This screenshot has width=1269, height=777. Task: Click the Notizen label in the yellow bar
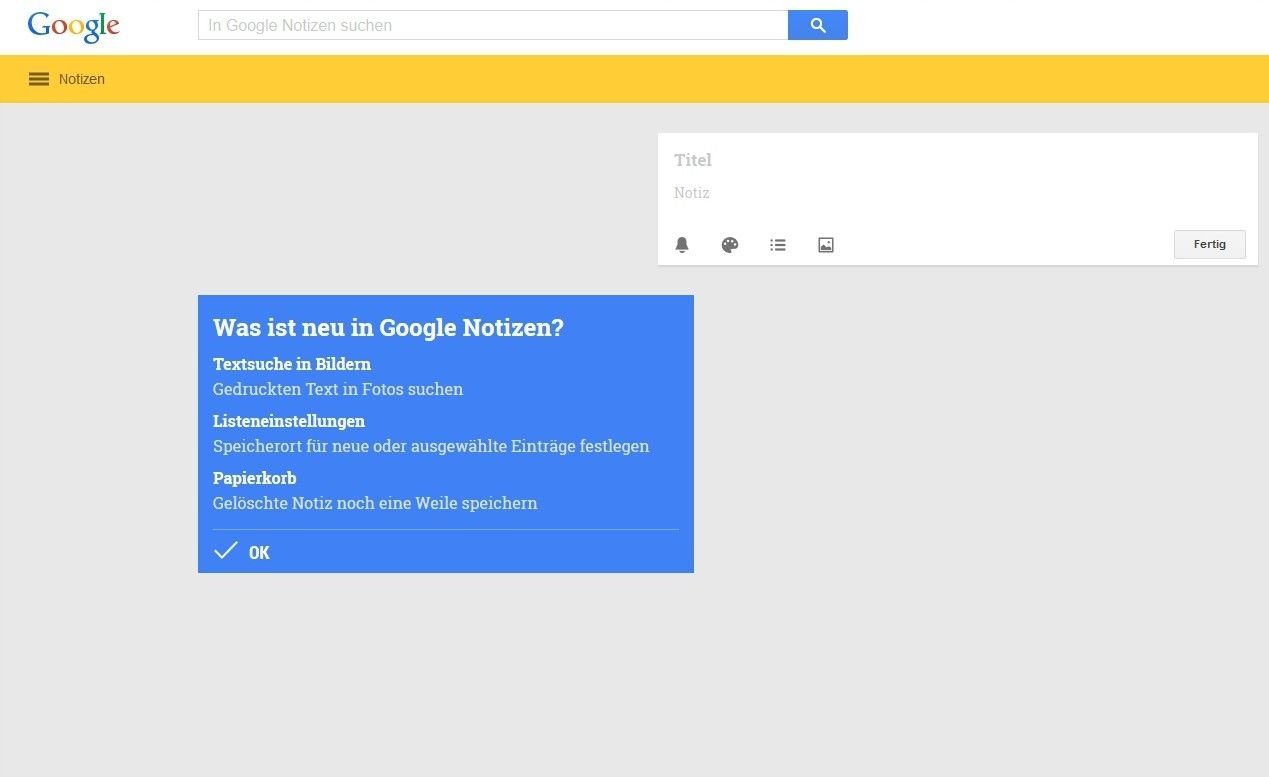82,79
